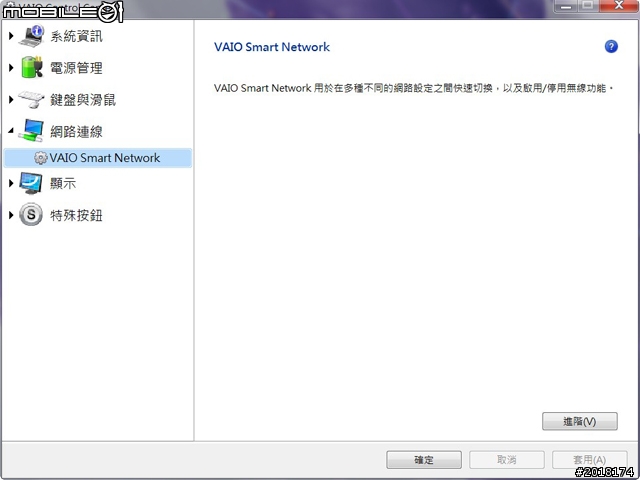This screenshot has width=640, height=480.
Task: Click the Display (顯示) monitor icon
Action: (x=31, y=183)
